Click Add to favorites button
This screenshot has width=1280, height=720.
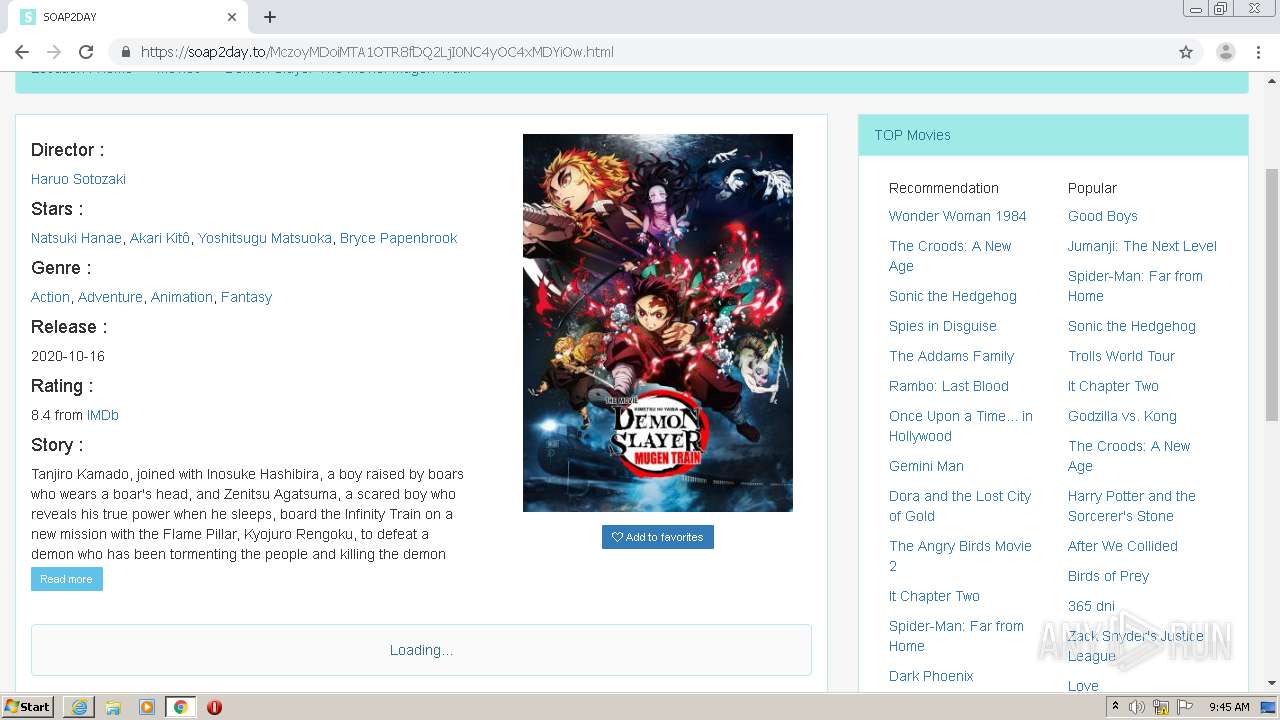pyautogui.click(x=658, y=537)
